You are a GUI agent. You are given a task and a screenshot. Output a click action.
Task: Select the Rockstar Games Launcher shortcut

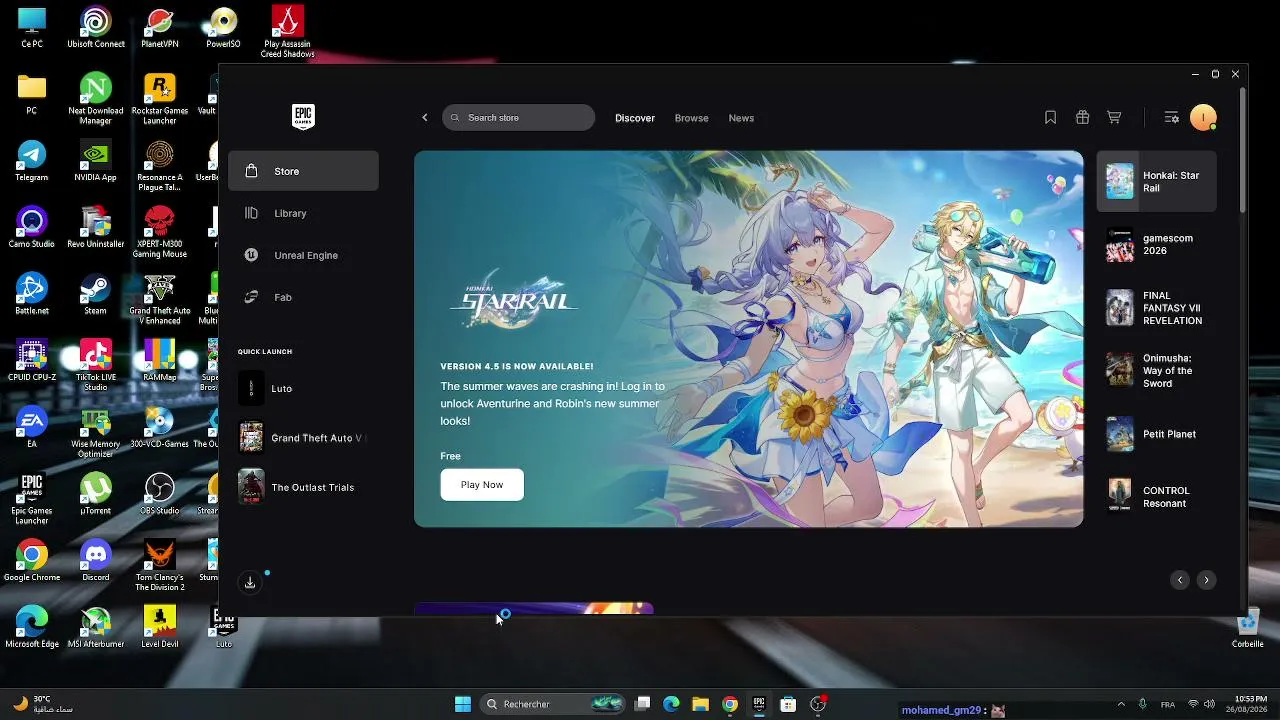tap(160, 99)
